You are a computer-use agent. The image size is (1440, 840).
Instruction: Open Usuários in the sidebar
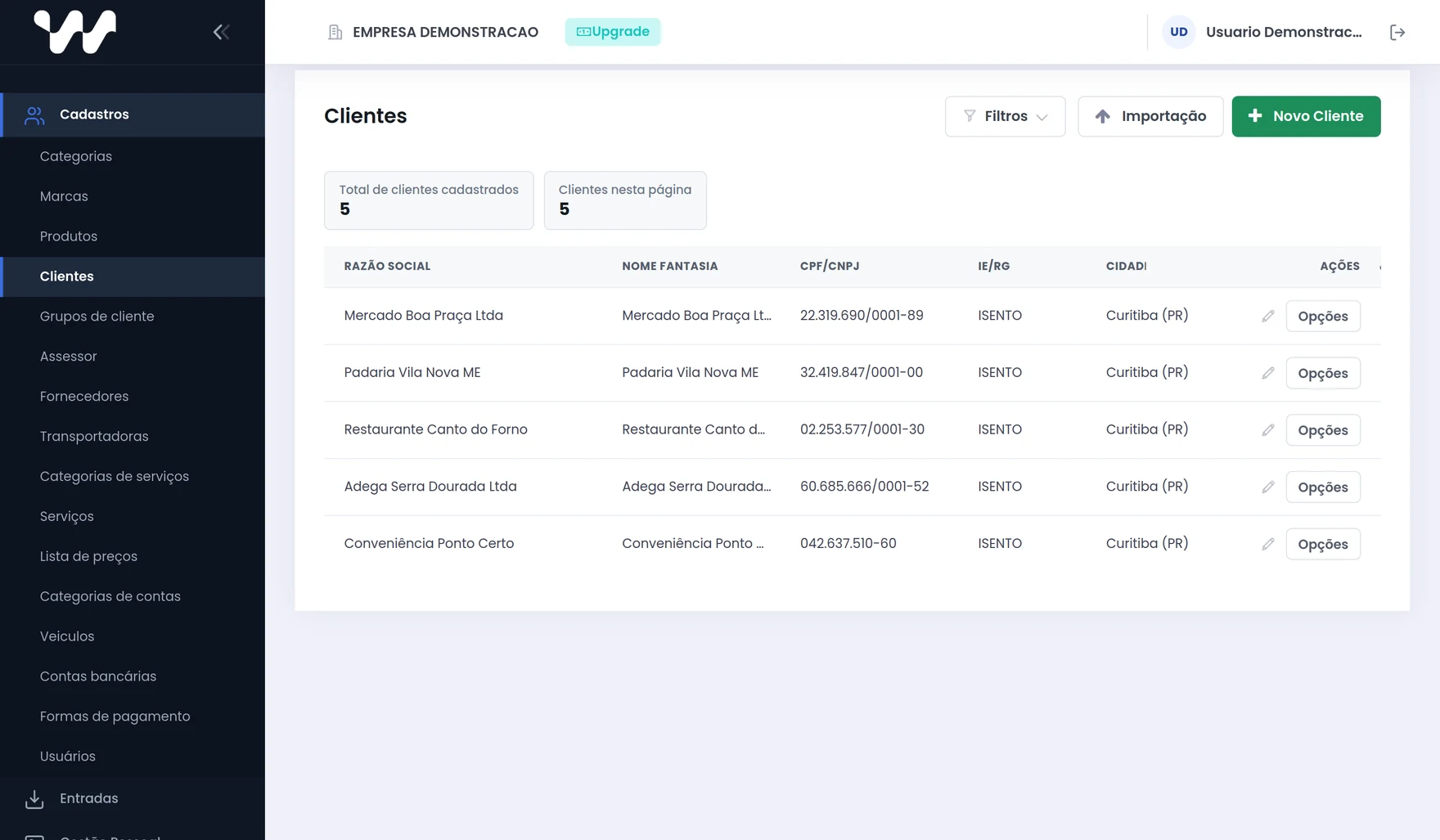(x=68, y=757)
